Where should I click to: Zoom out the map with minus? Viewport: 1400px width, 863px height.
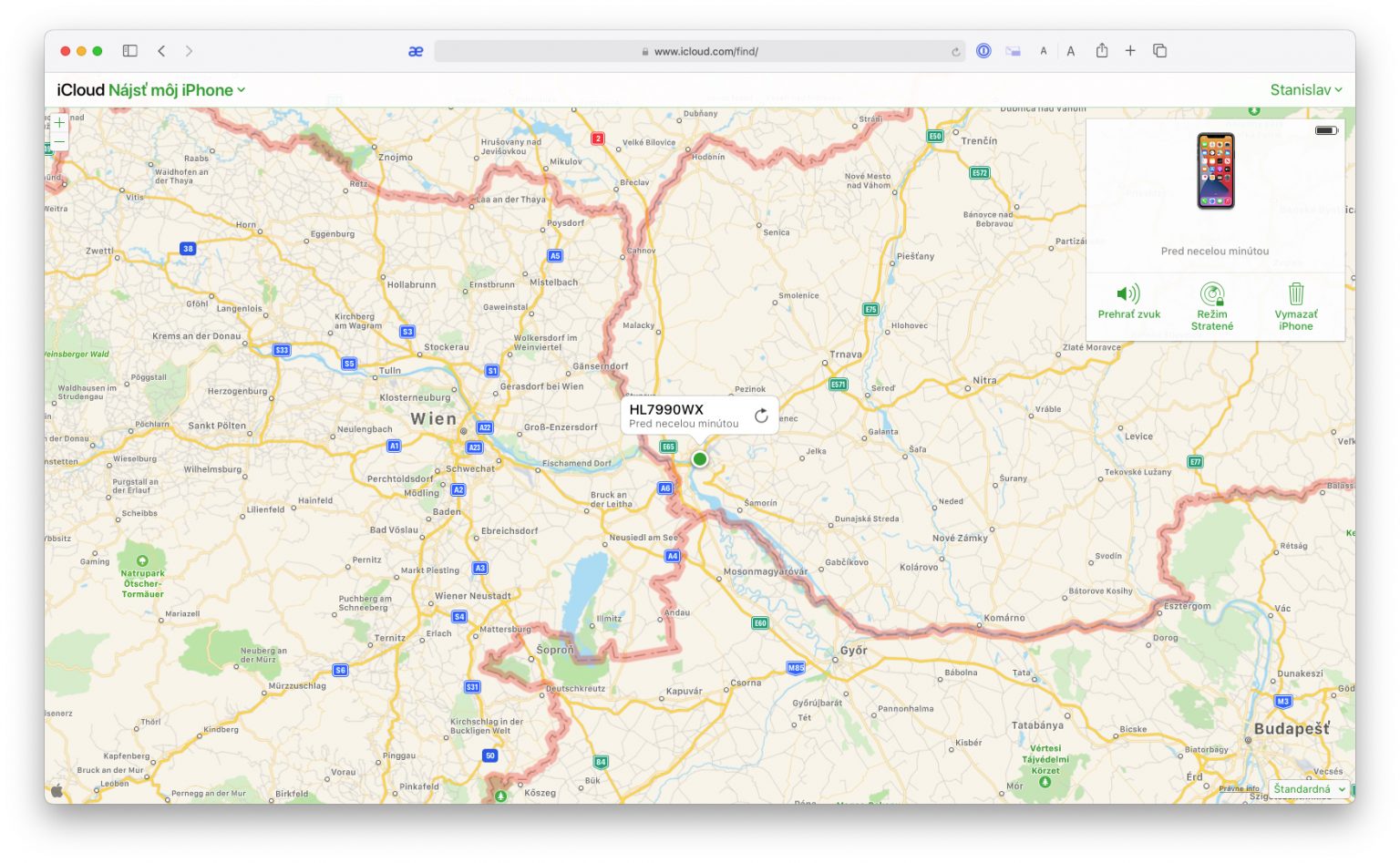59,142
